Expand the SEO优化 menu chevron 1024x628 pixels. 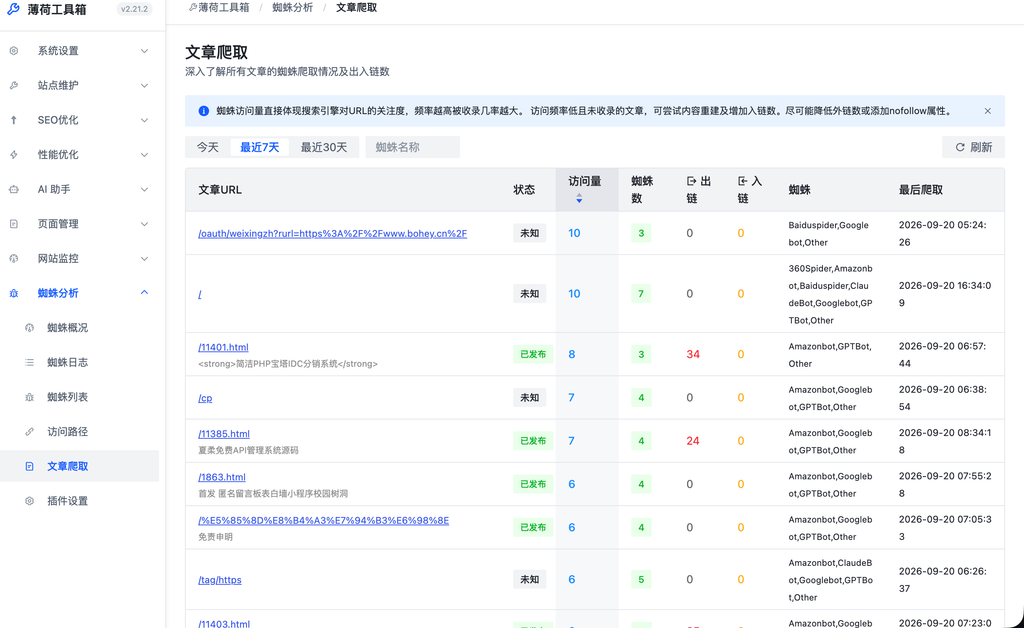(144, 120)
